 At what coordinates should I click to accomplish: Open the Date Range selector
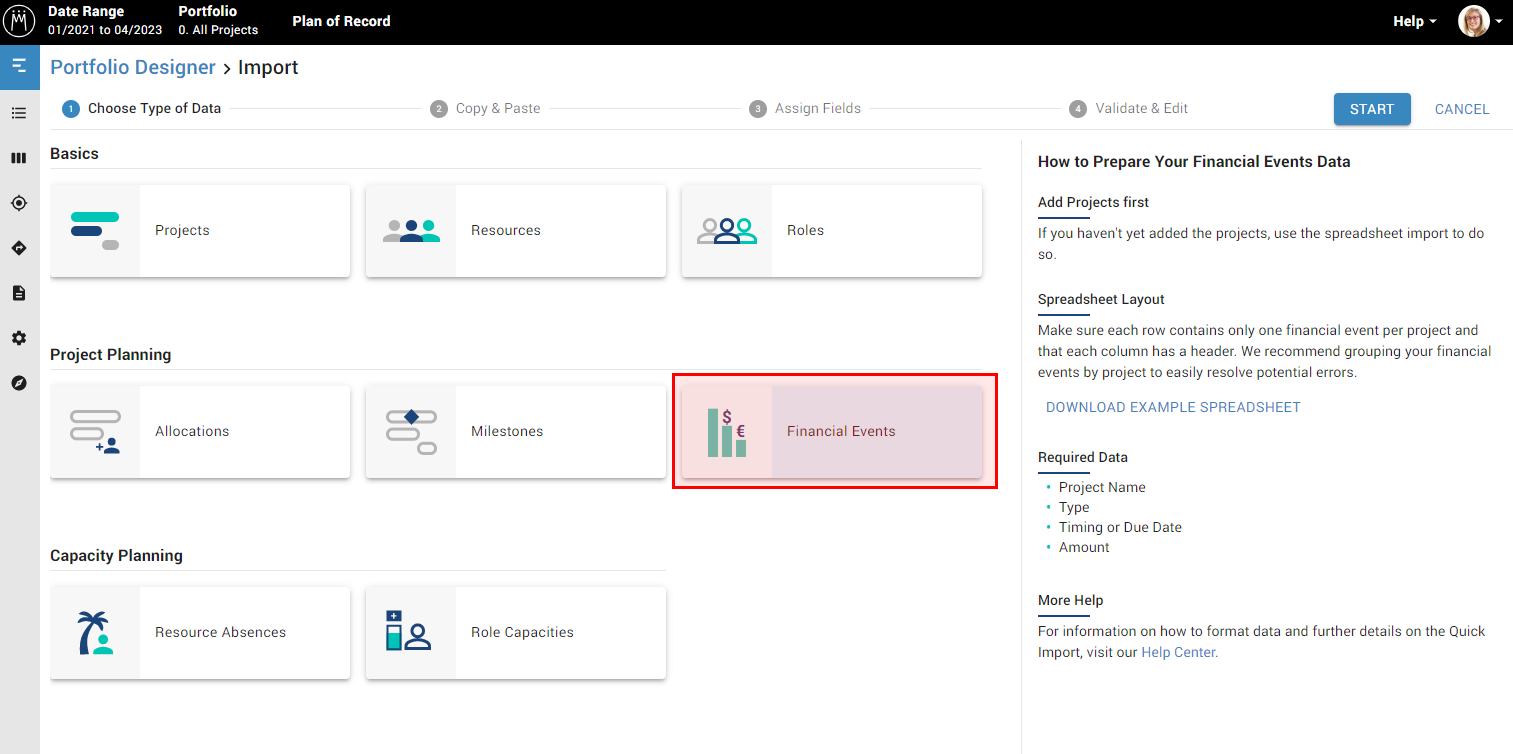point(105,21)
